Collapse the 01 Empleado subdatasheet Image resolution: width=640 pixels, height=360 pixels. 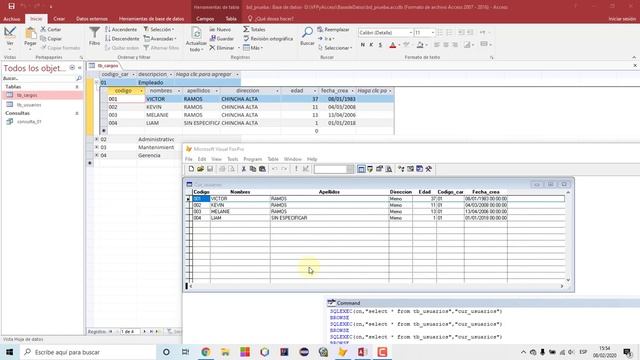(x=97, y=82)
